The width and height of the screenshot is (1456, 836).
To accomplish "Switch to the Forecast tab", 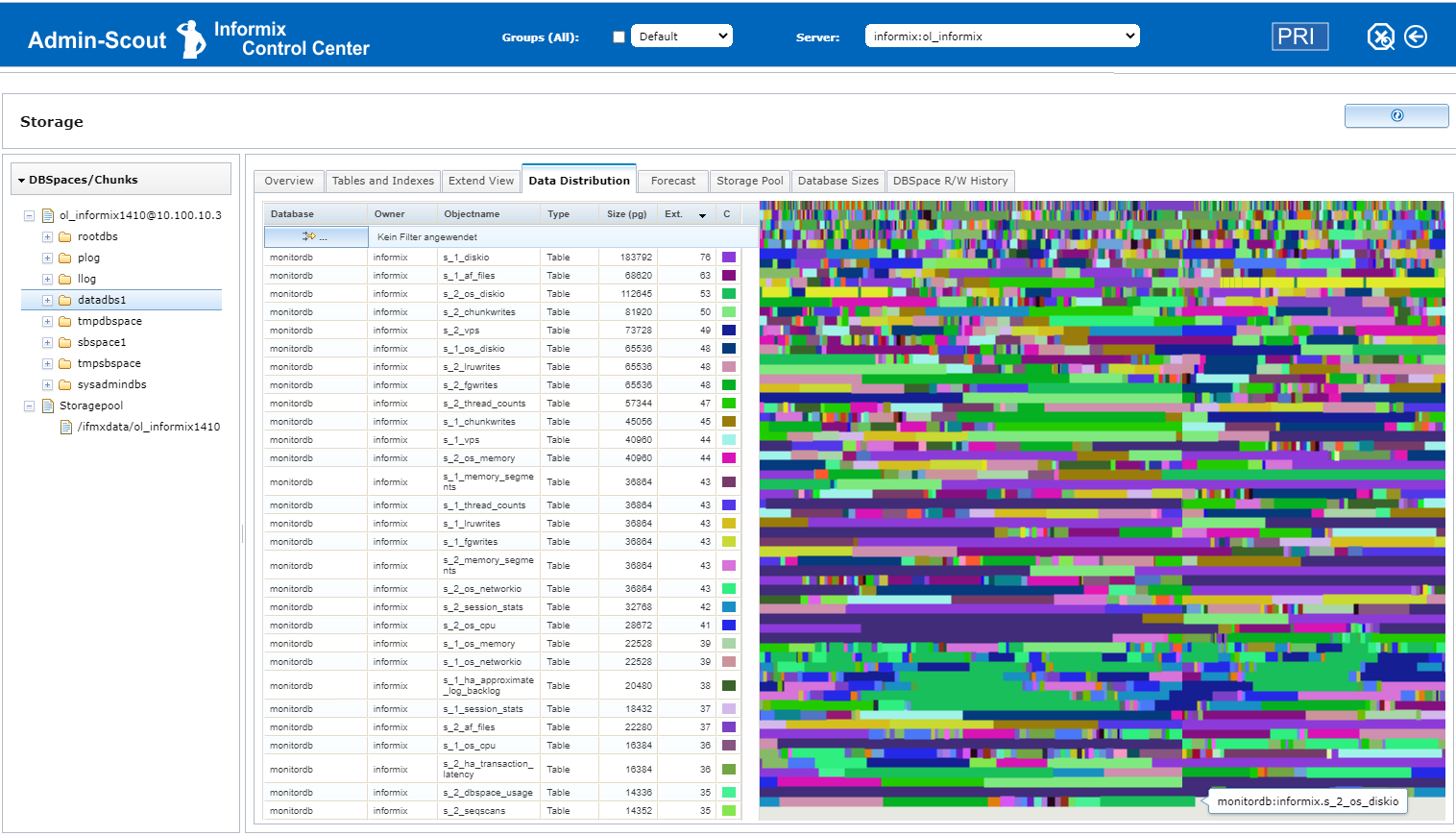I will 673,181.
